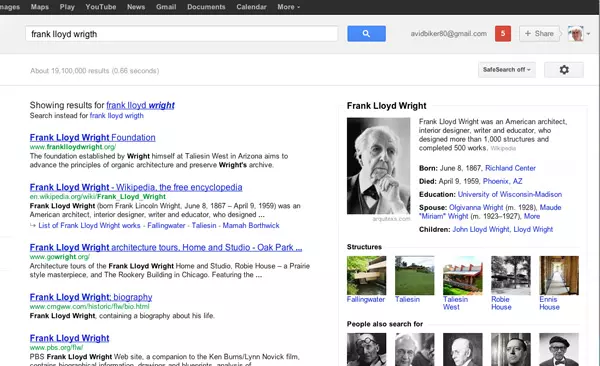Open the Taliesin sublink under Wikipedia result

coord(204,225)
